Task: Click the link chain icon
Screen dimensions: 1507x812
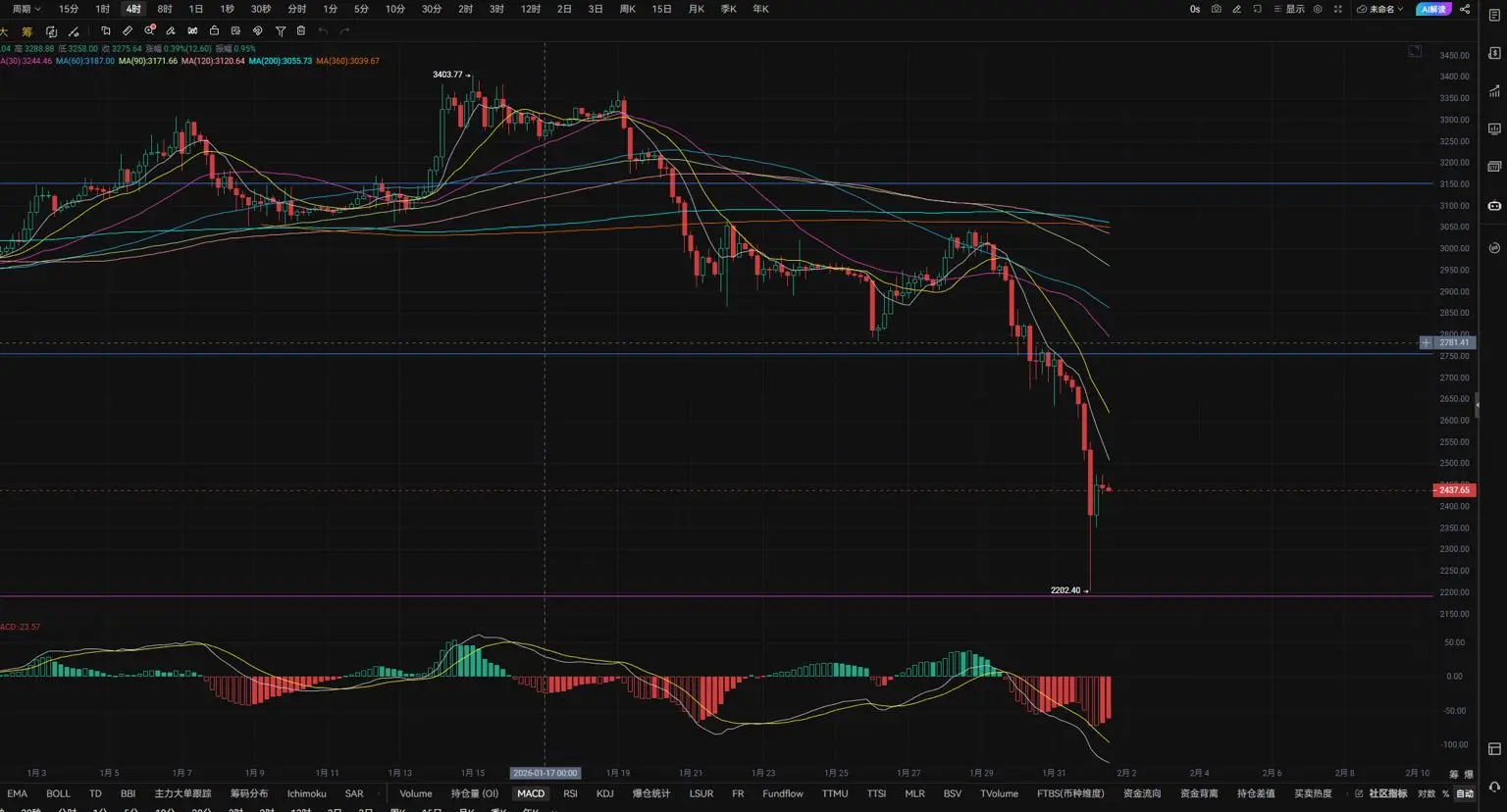Action: click(258, 31)
